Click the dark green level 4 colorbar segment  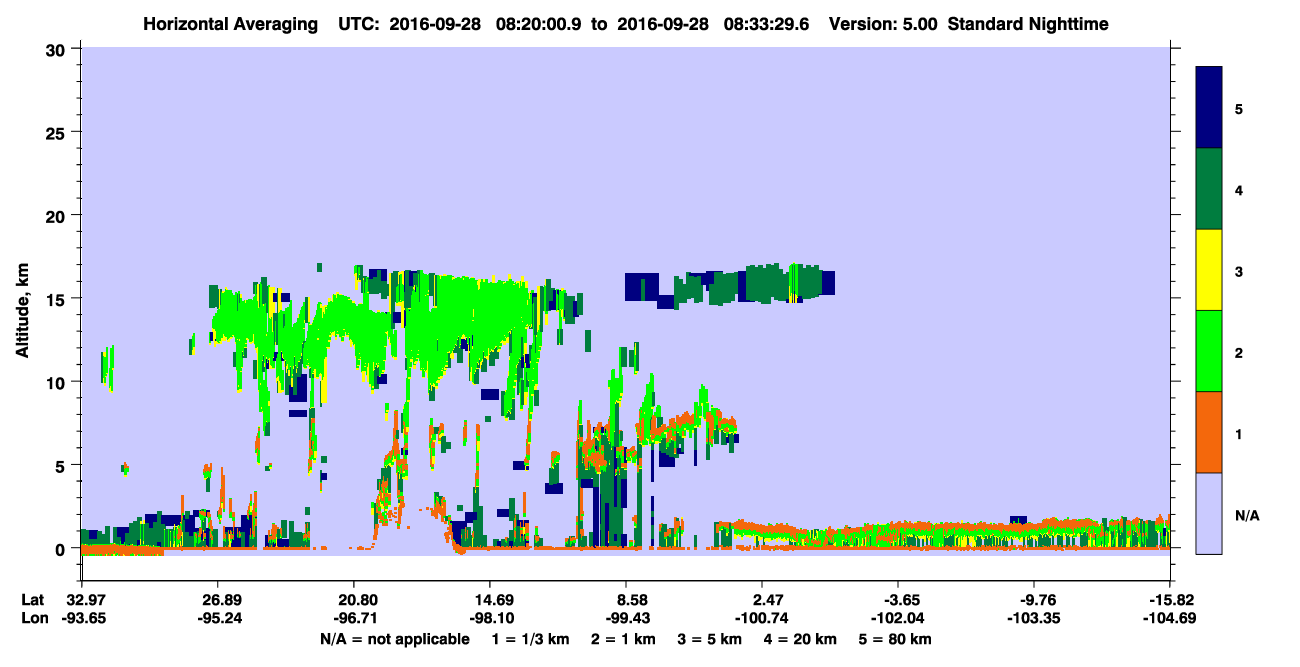[x=1209, y=189]
